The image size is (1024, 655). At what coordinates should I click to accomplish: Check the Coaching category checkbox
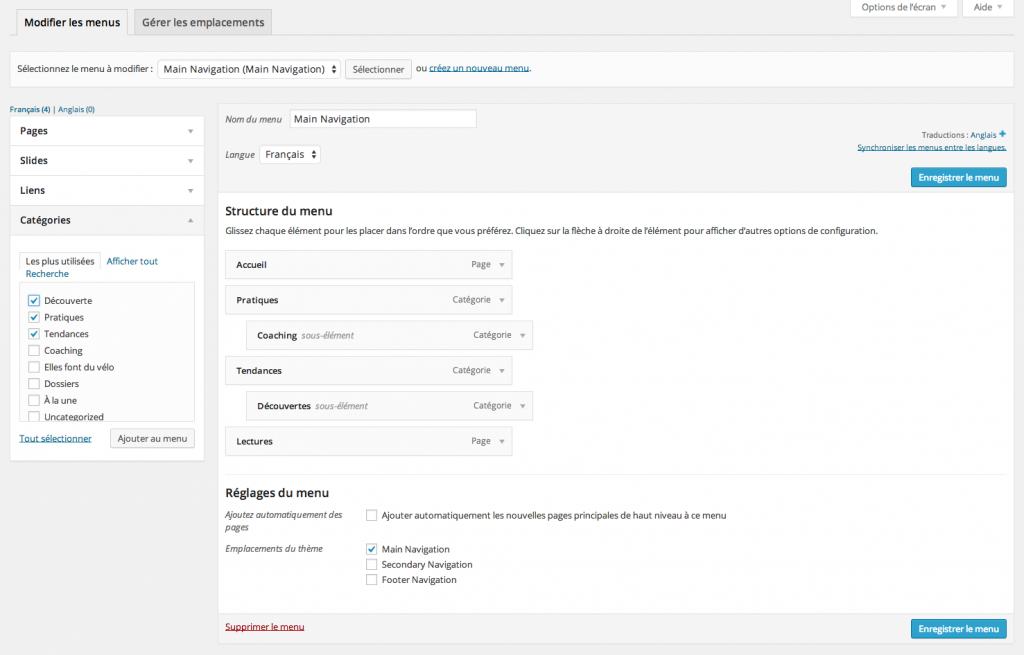(34, 350)
